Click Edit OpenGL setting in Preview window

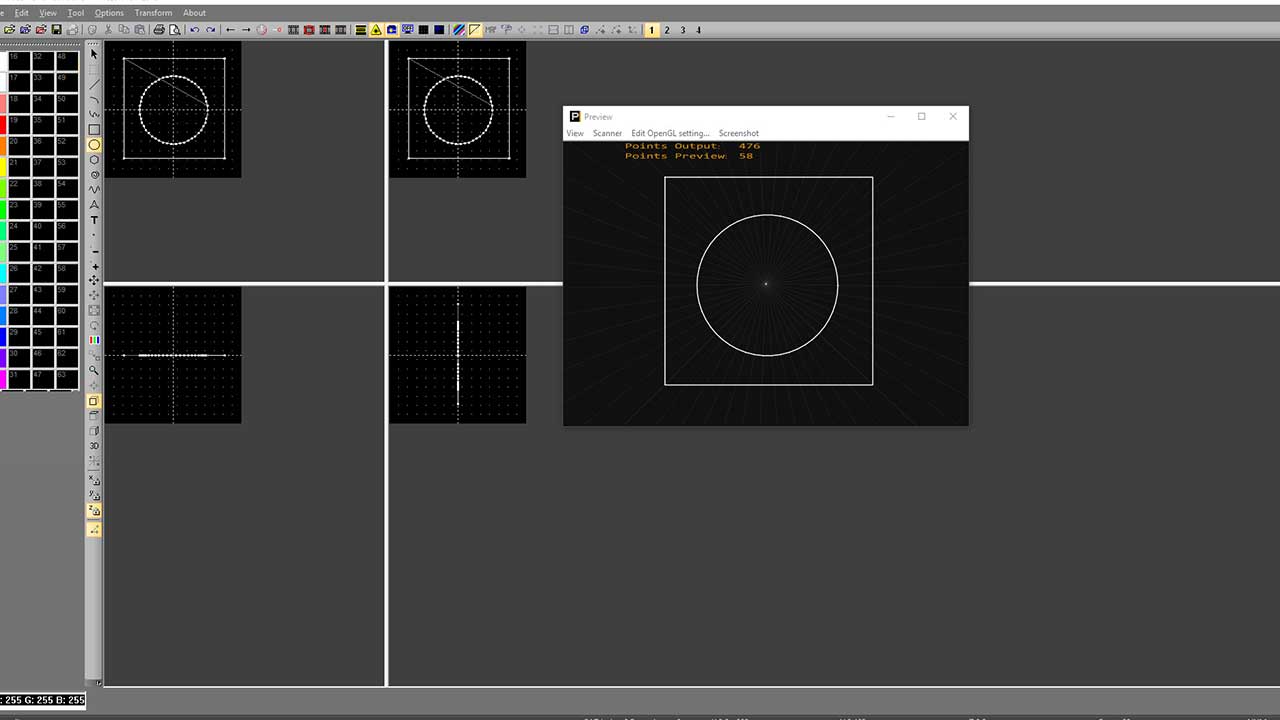tap(670, 133)
